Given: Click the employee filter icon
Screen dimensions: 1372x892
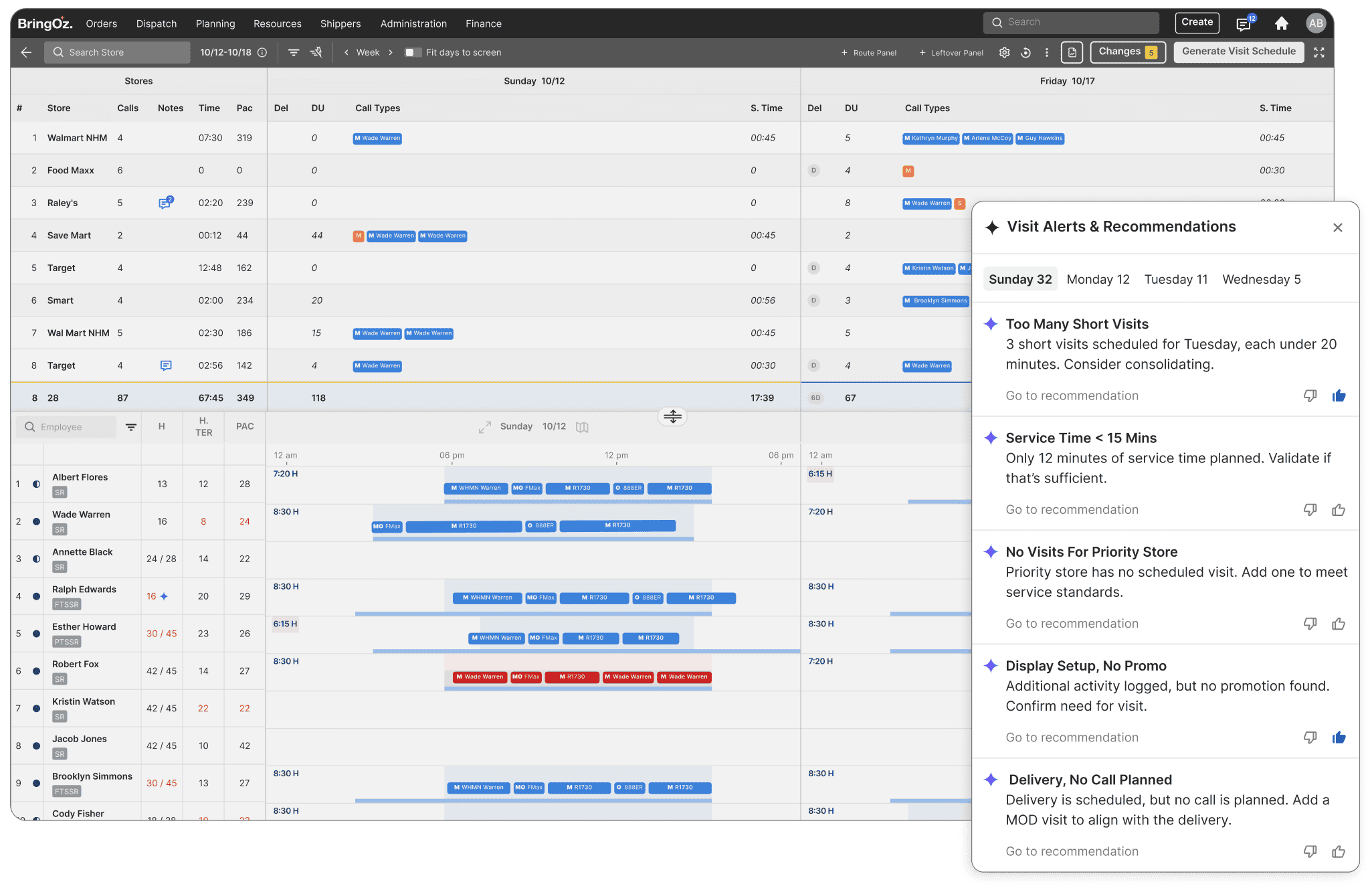Looking at the screenshot, I should [x=131, y=427].
